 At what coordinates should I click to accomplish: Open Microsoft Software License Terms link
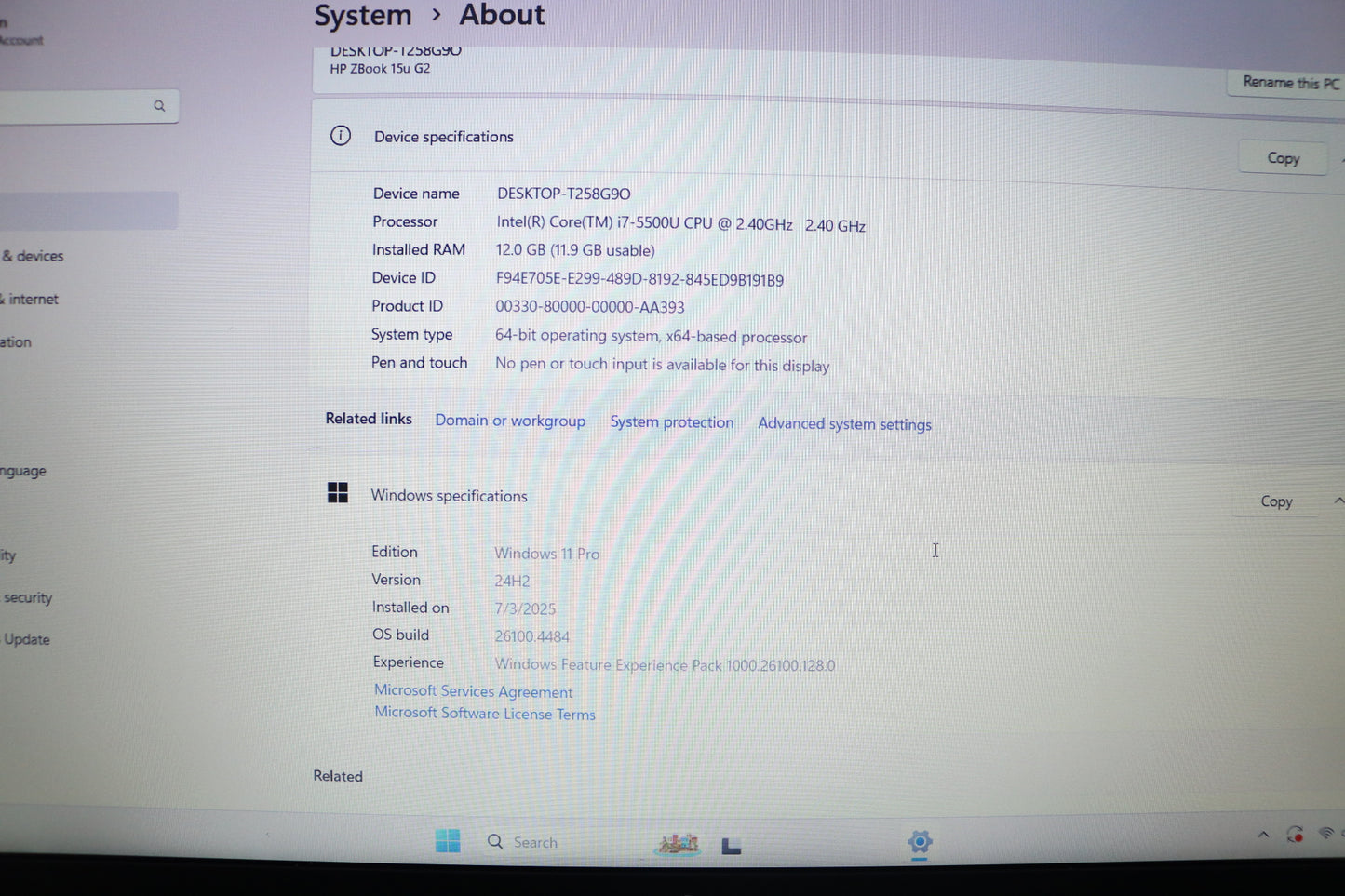tap(484, 714)
